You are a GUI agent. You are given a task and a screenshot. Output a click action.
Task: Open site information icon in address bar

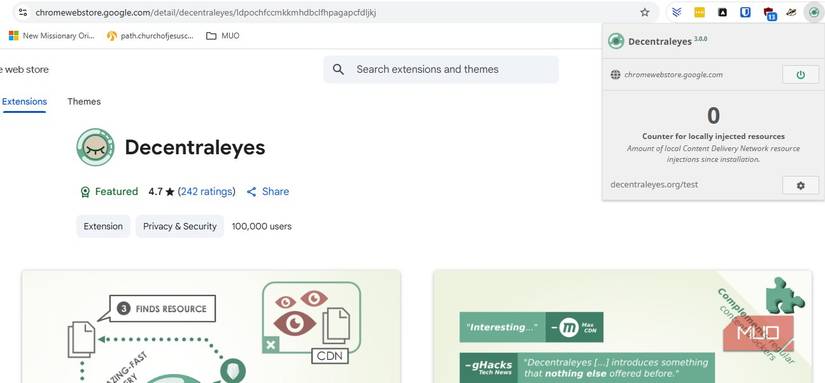point(23,13)
